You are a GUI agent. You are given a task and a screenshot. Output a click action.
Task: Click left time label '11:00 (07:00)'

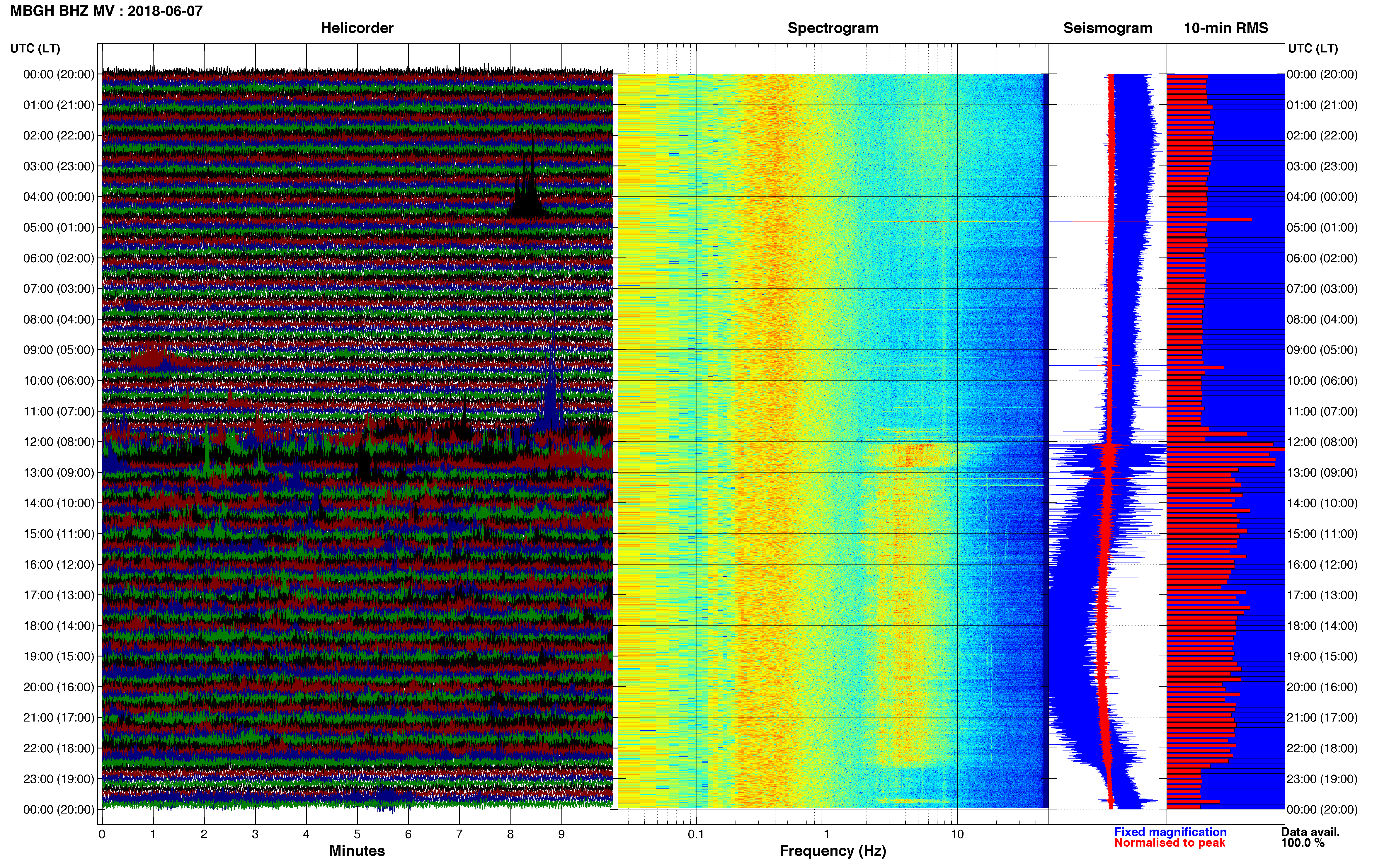59,412
